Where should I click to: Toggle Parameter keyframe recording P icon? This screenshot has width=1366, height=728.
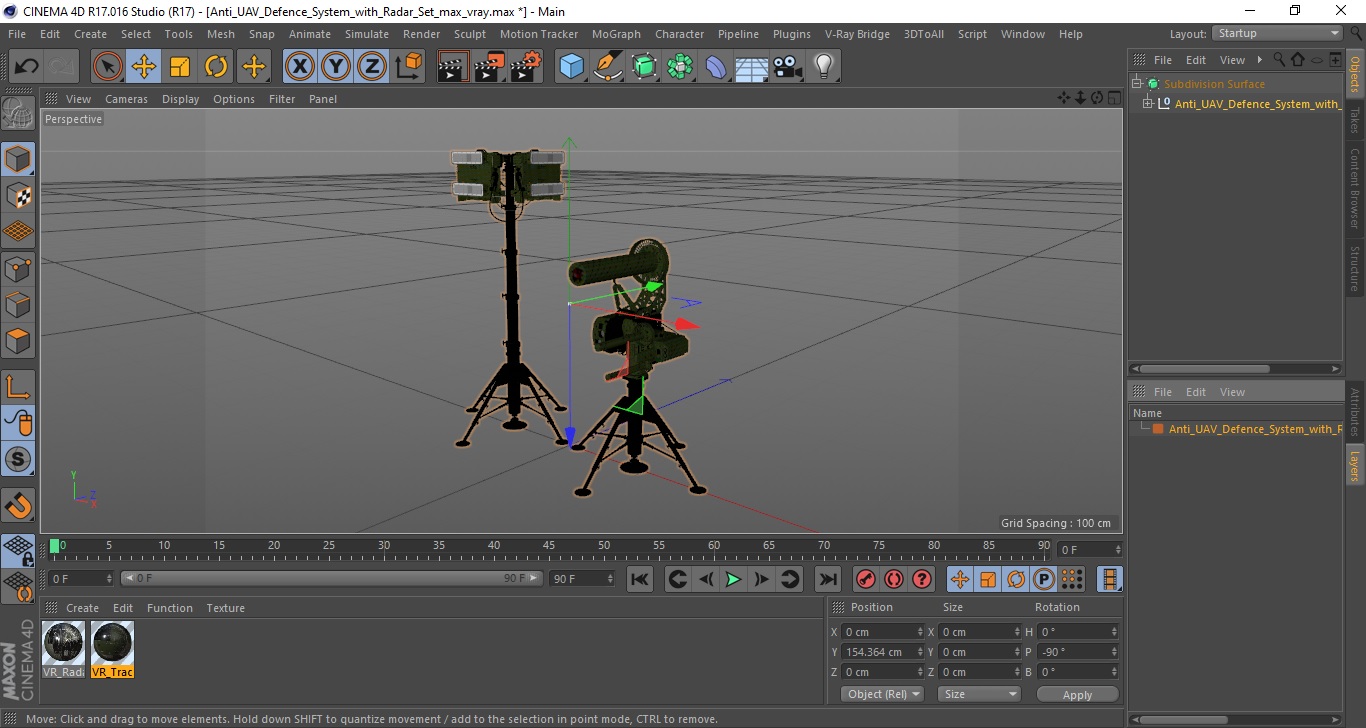(x=1043, y=579)
